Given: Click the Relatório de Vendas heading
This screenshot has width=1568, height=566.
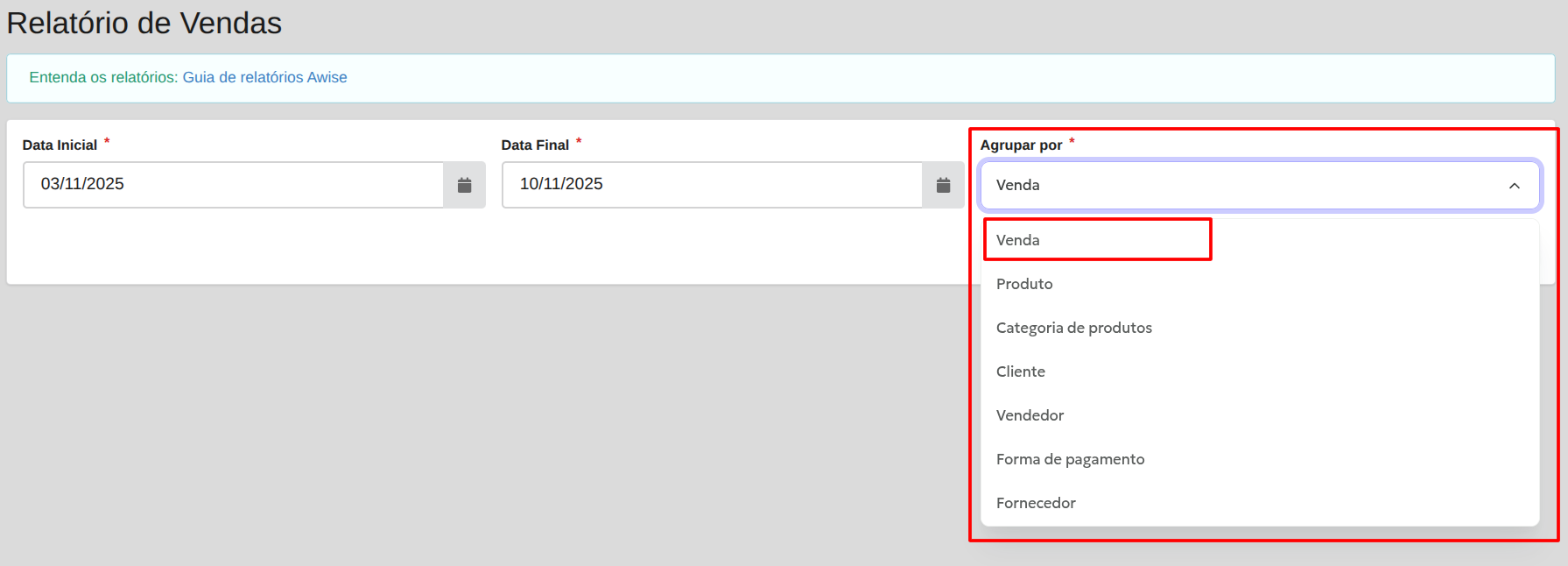Looking at the screenshot, I should pyautogui.click(x=144, y=24).
